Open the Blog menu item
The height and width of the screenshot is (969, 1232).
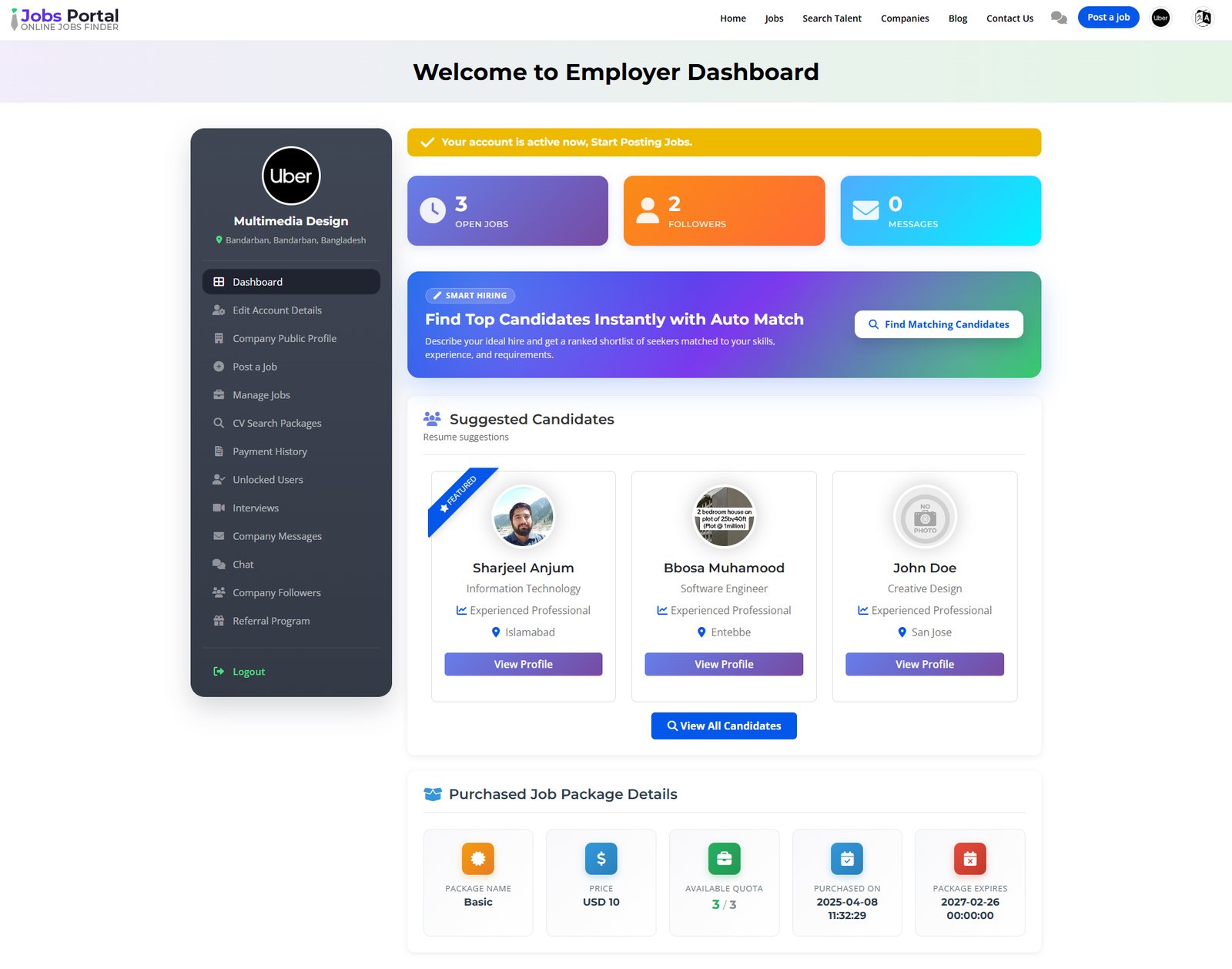click(x=958, y=18)
